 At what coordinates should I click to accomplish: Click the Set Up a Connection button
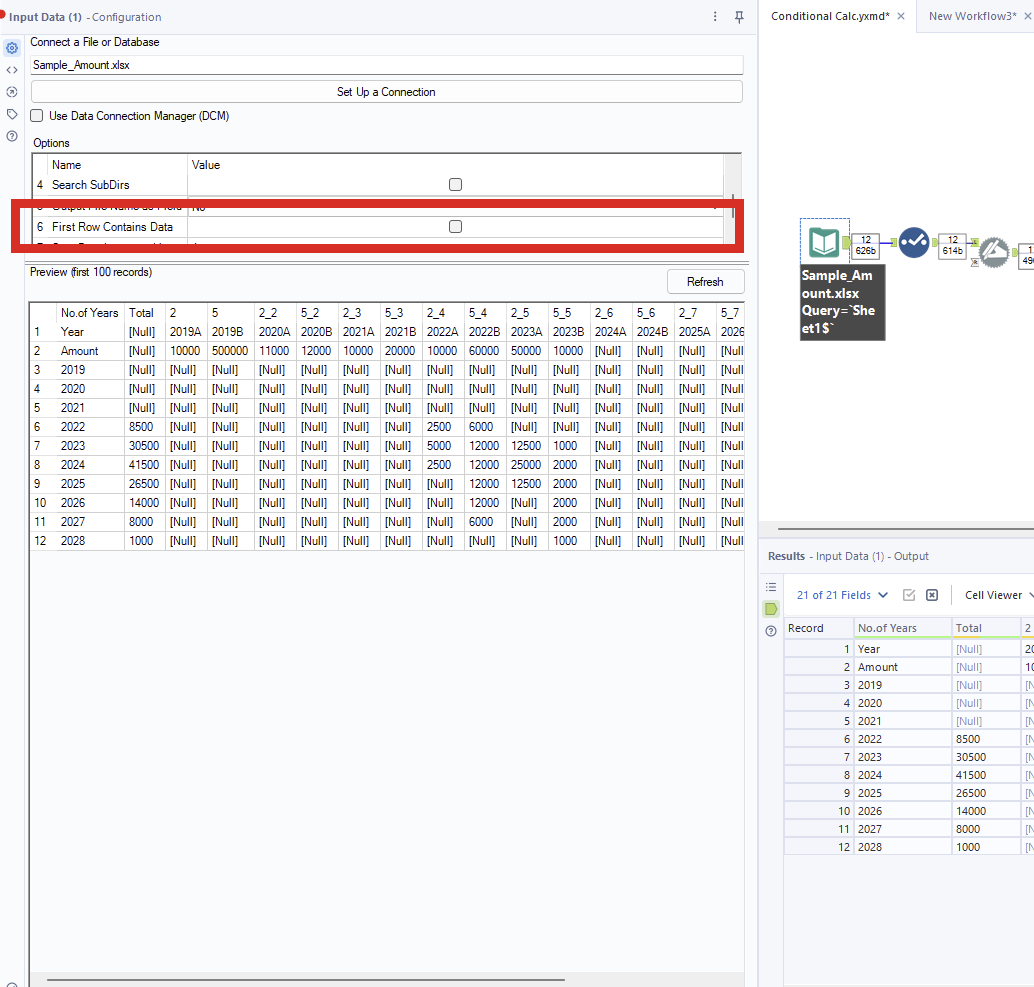point(386,92)
